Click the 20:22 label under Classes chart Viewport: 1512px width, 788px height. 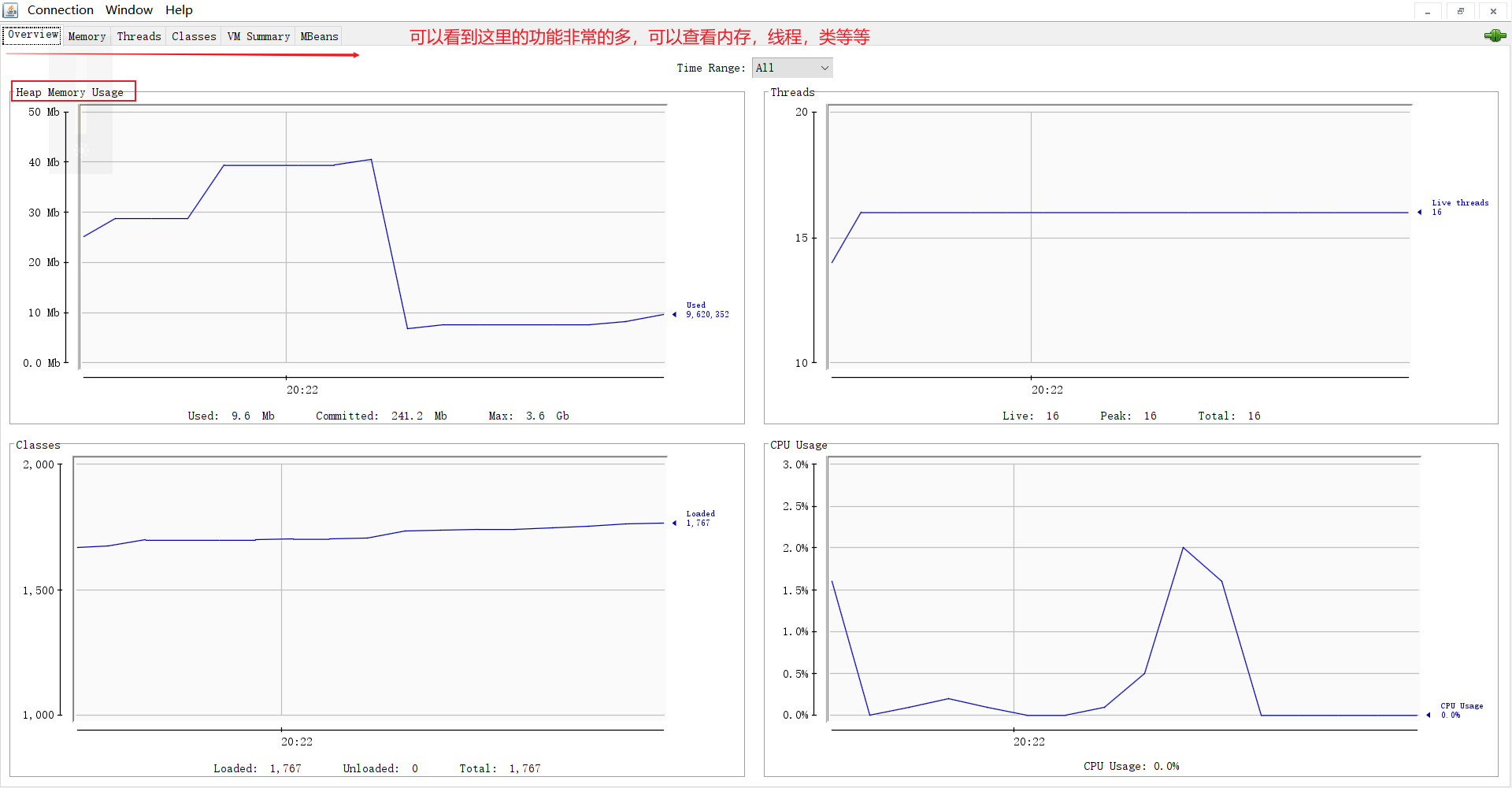coord(297,742)
